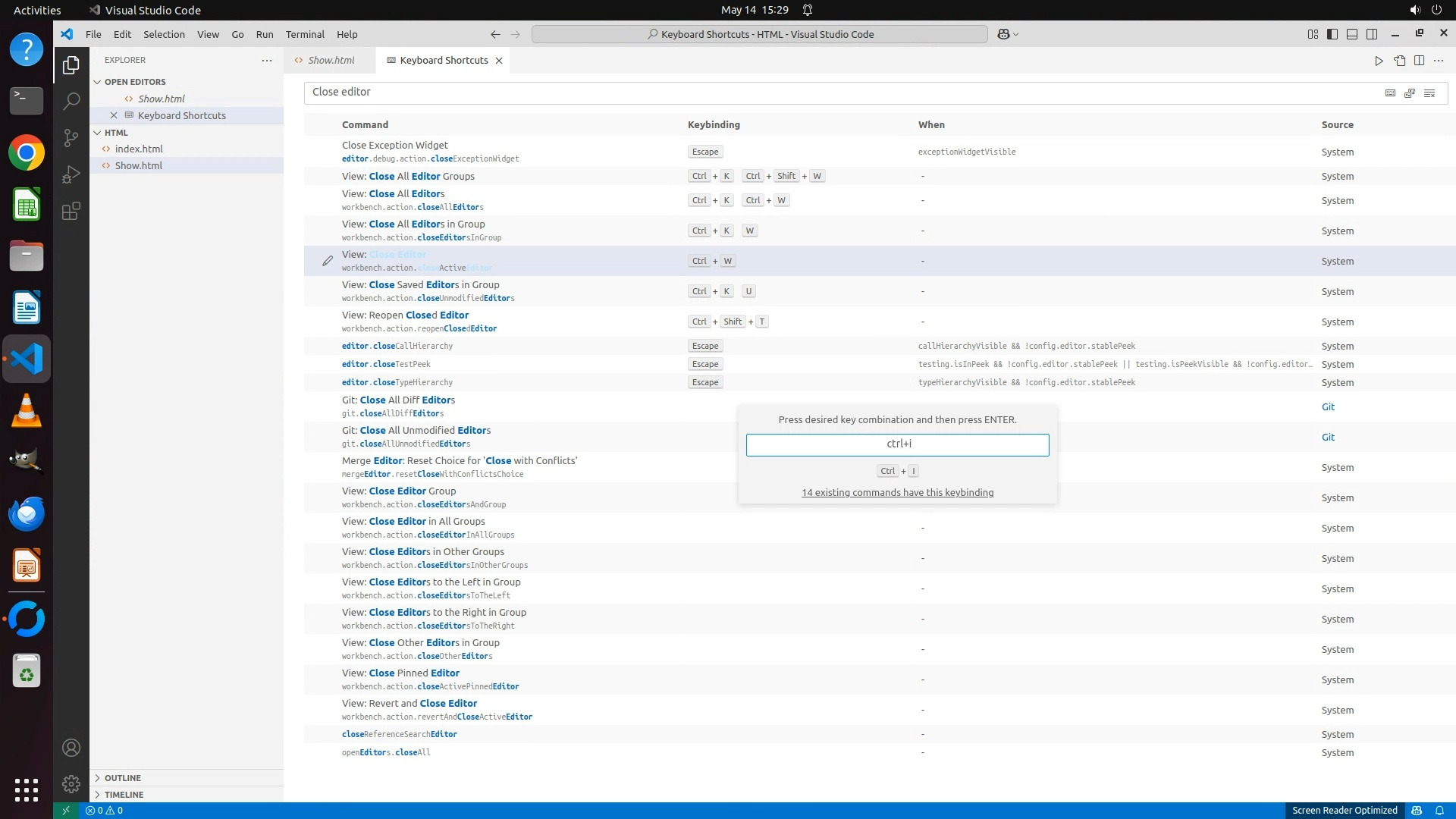Switch to the Show.html tab
This screenshot has width=1456, height=819.
click(x=331, y=61)
